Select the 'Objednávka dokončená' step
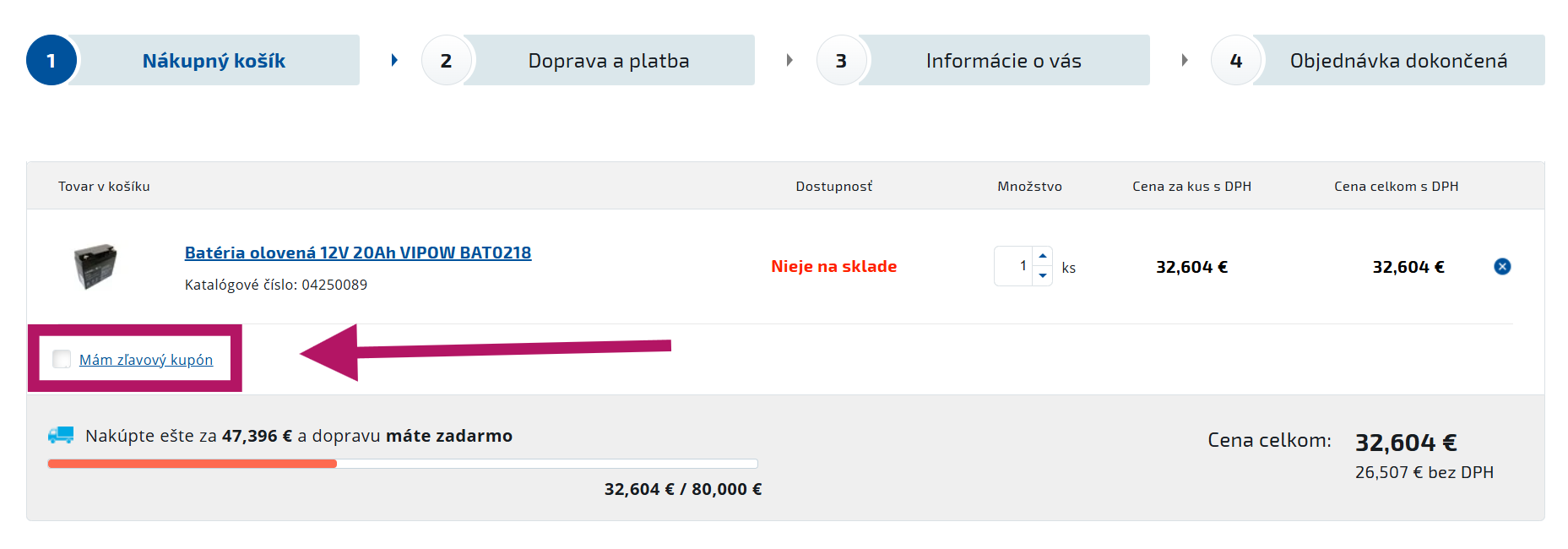Viewport: 1568px width, 549px height. coord(1398,61)
